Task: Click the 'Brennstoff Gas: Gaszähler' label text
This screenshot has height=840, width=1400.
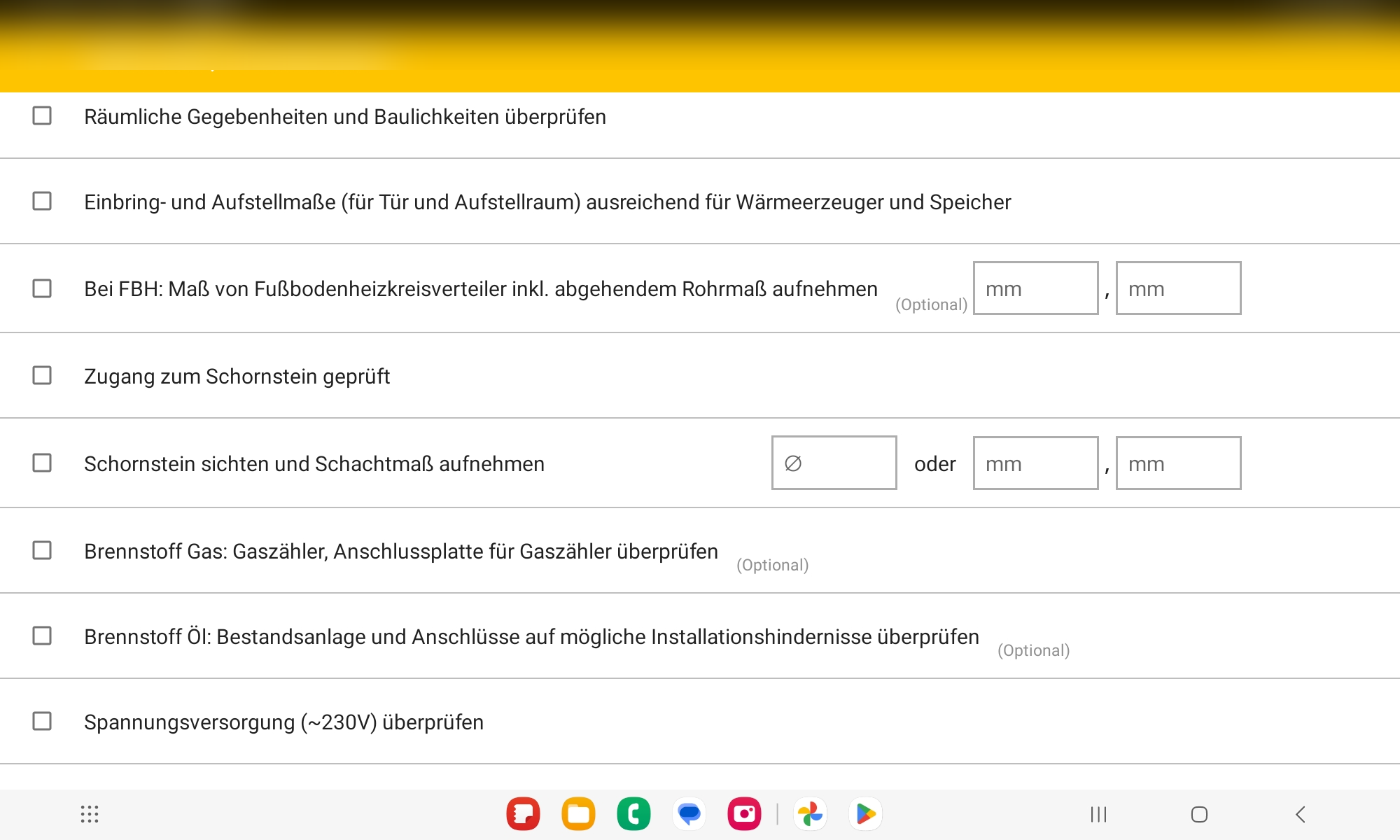Action: point(401,552)
